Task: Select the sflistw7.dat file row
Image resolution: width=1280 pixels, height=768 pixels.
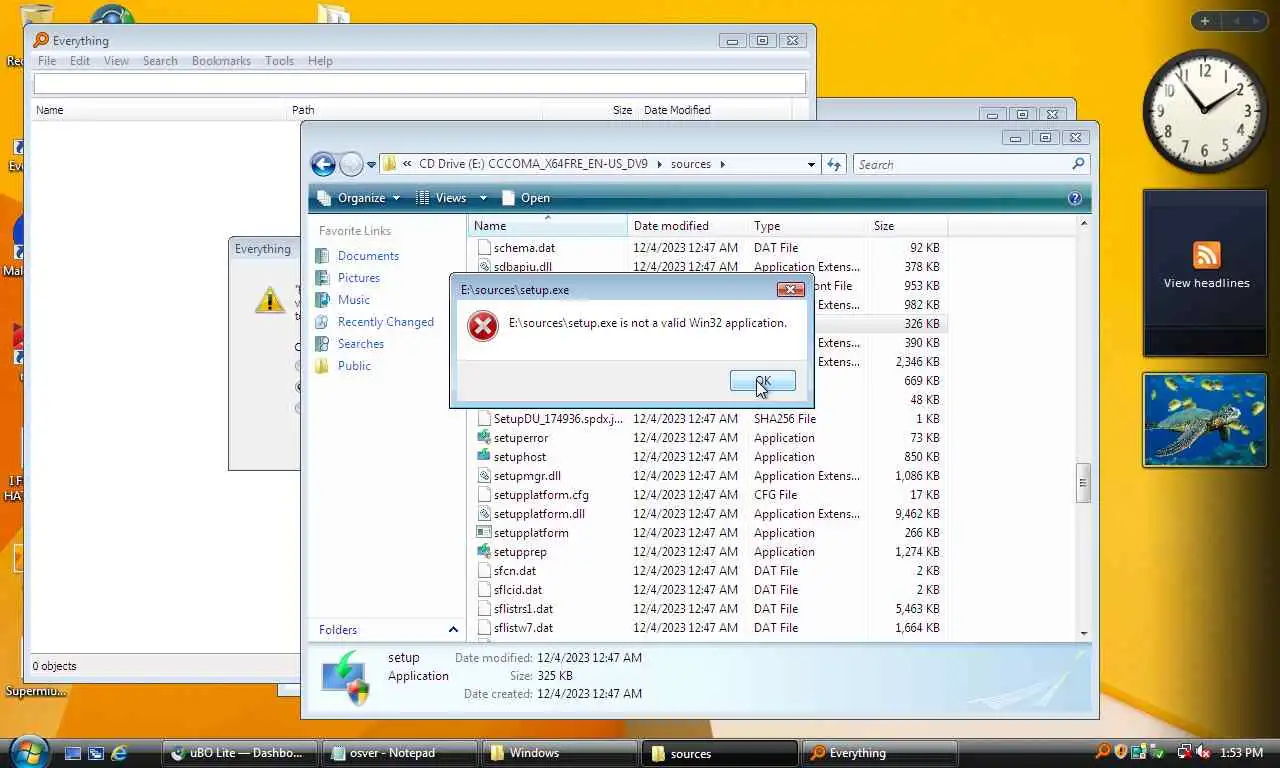Action: tap(708, 628)
